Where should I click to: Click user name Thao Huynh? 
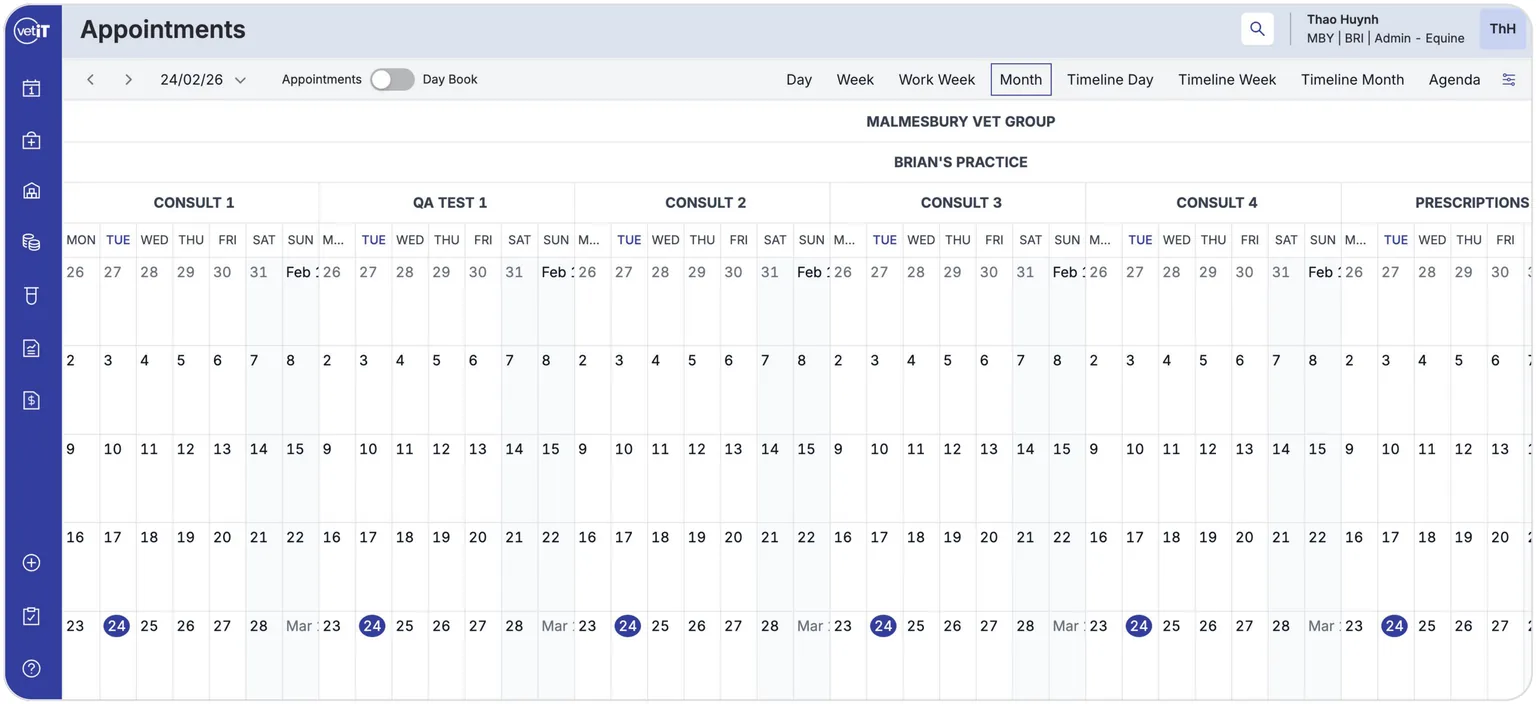click(x=1342, y=20)
